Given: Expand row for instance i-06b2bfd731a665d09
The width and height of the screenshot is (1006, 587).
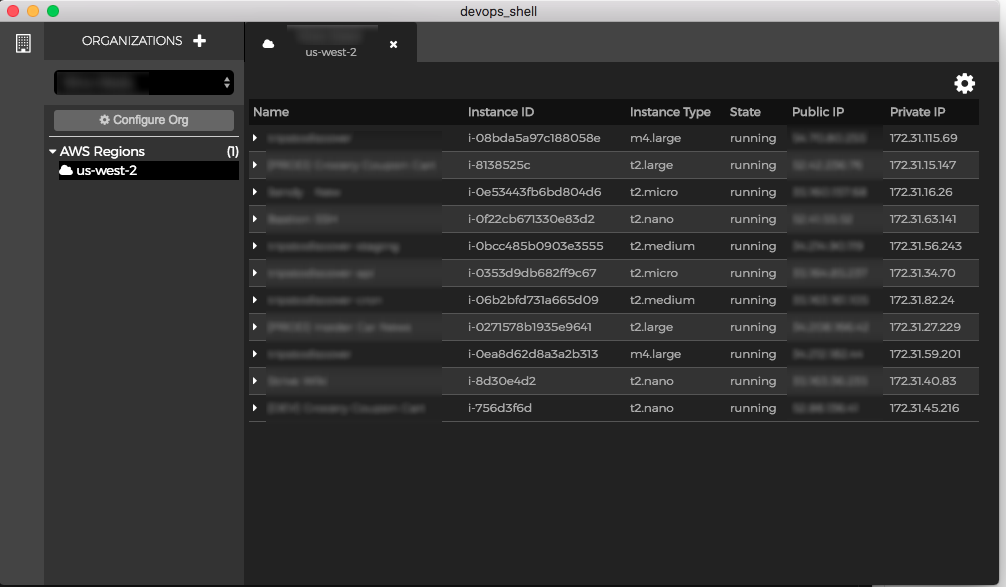Looking at the screenshot, I should tap(255, 300).
